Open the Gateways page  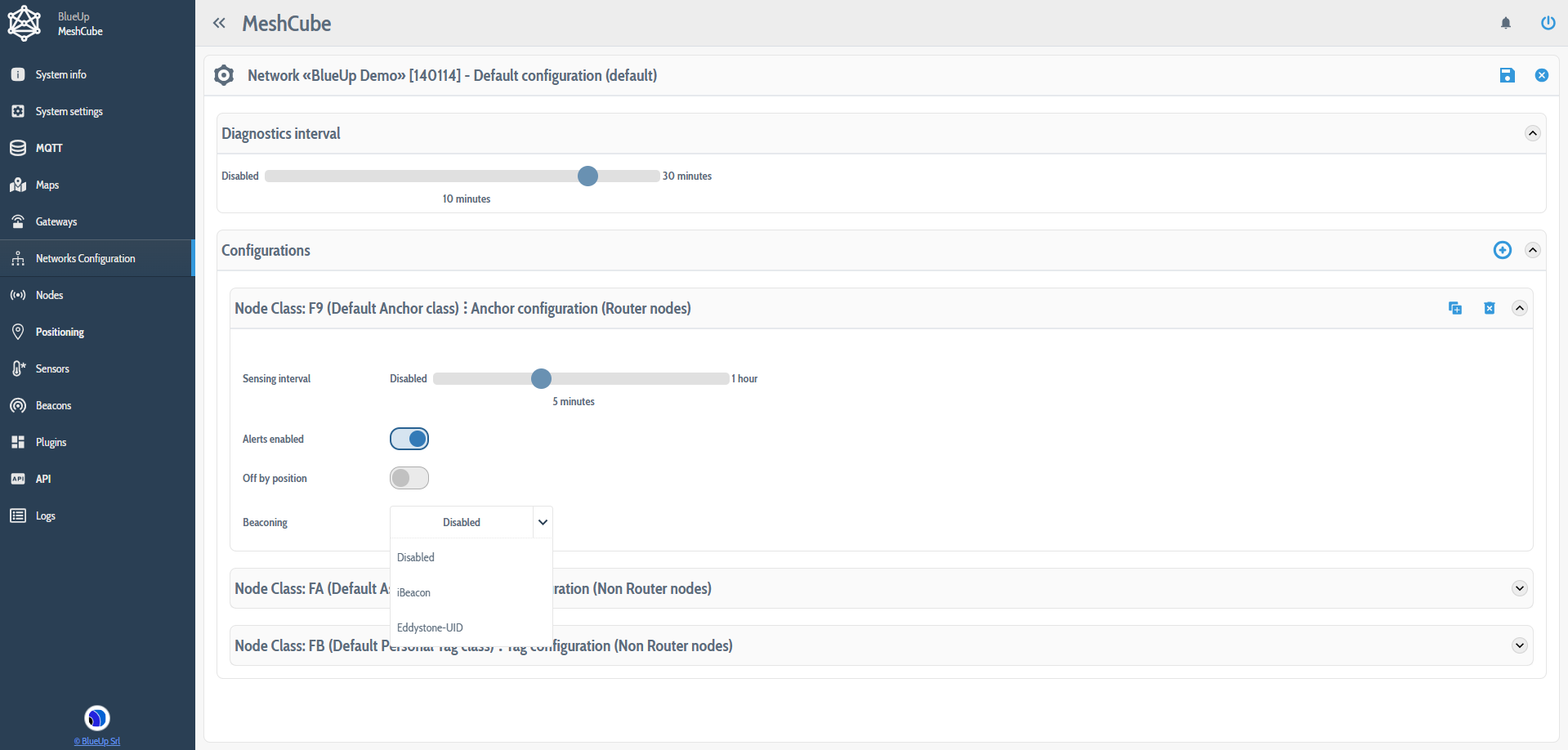click(x=56, y=221)
